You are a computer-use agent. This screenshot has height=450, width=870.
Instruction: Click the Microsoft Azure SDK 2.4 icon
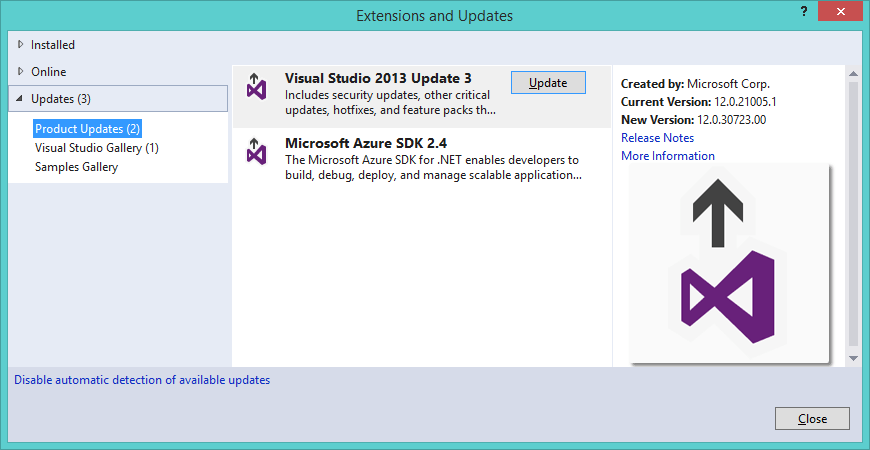(x=256, y=150)
